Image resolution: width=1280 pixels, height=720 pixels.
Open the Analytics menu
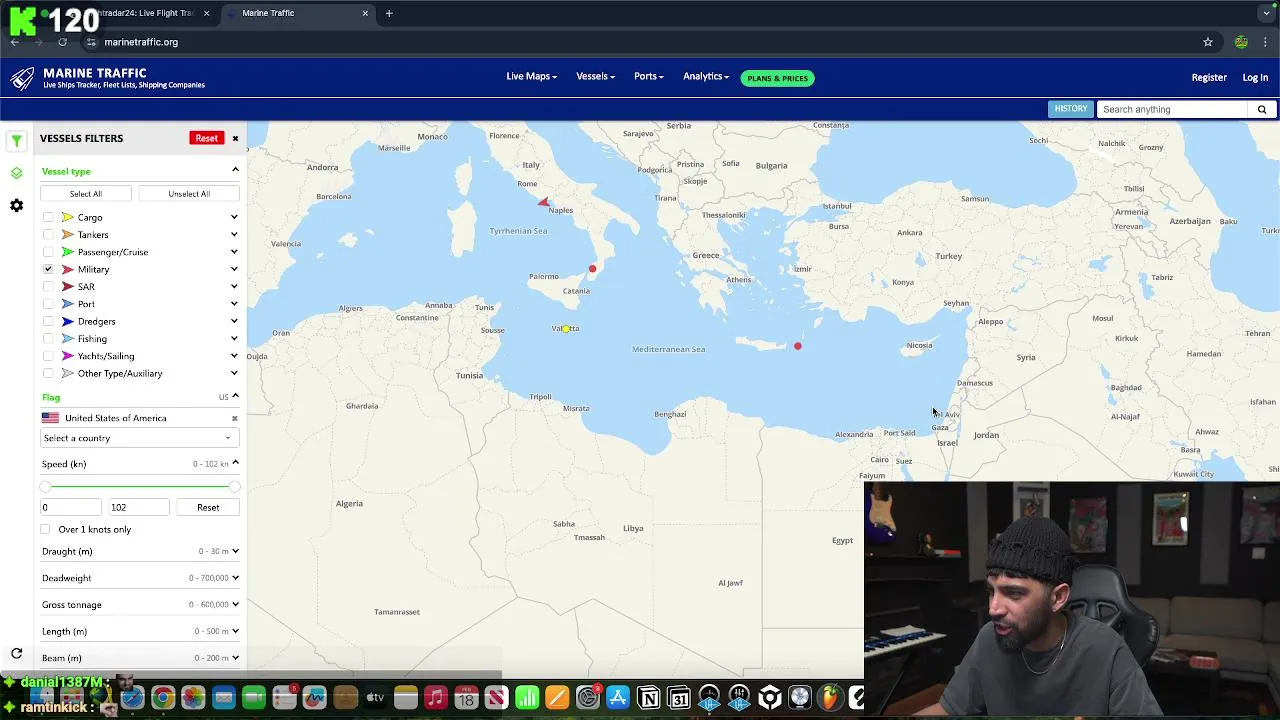[x=706, y=76]
